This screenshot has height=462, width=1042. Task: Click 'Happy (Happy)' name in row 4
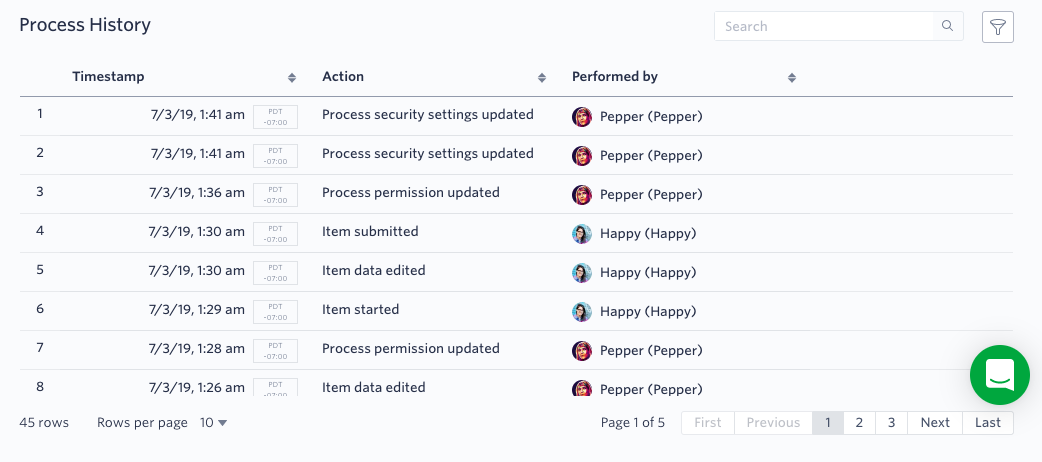pyautogui.click(x=648, y=234)
